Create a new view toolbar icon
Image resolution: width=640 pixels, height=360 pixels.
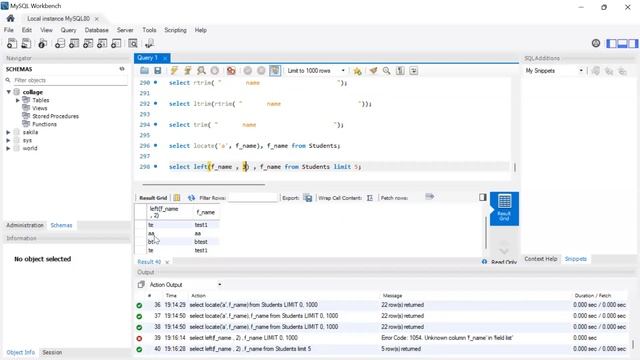pyautogui.click(x=88, y=43)
